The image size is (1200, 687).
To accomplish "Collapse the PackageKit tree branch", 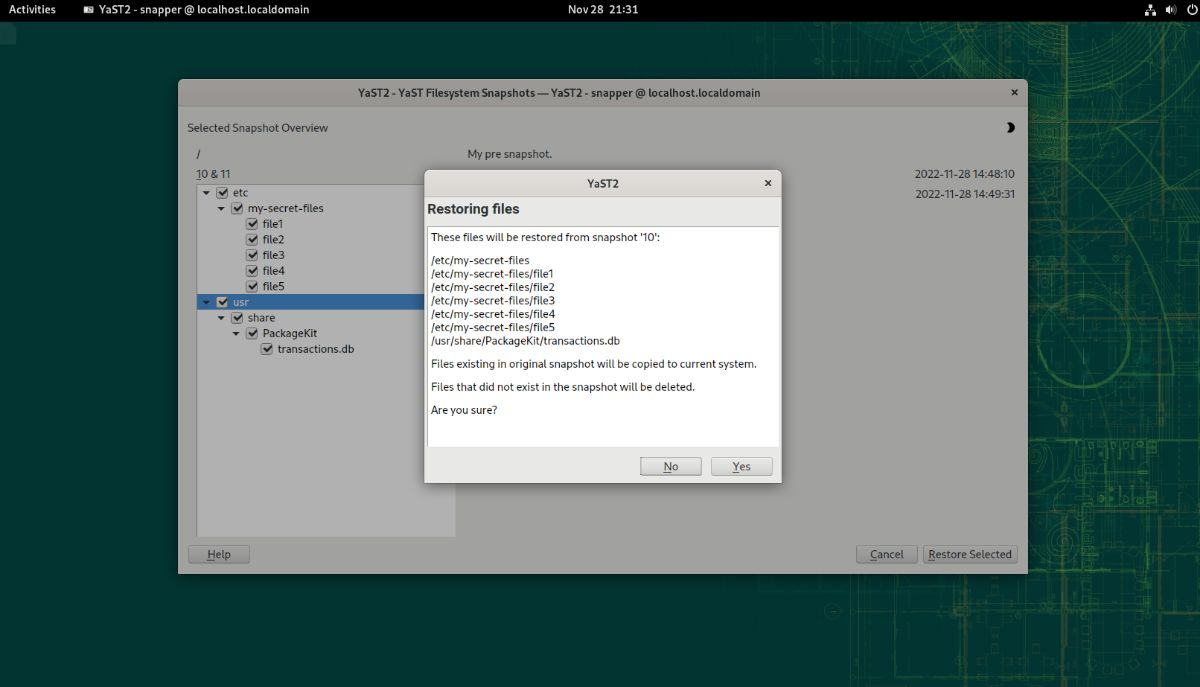I will [236, 332].
